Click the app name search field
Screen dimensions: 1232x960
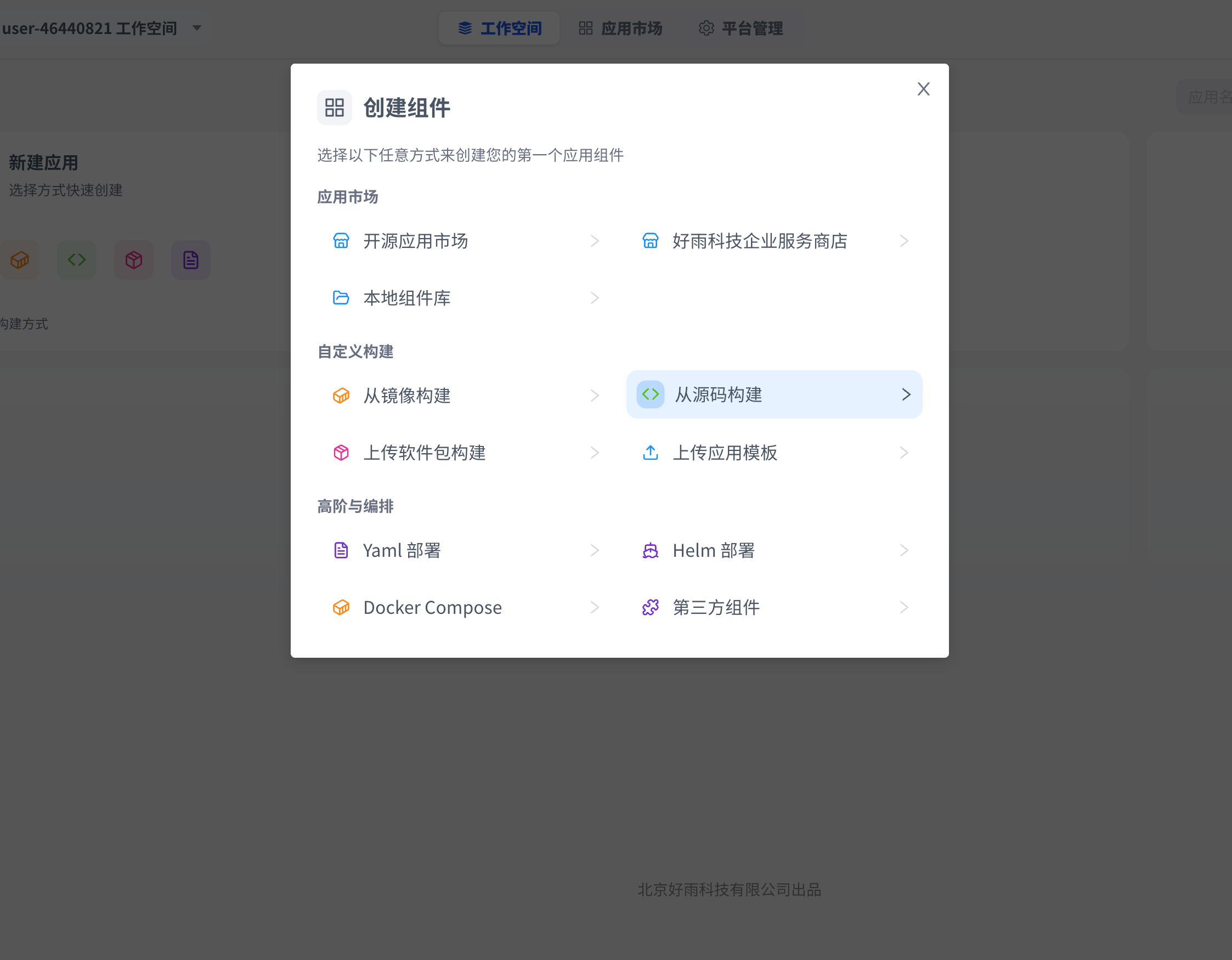pyautogui.click(x=1207, y=97)
